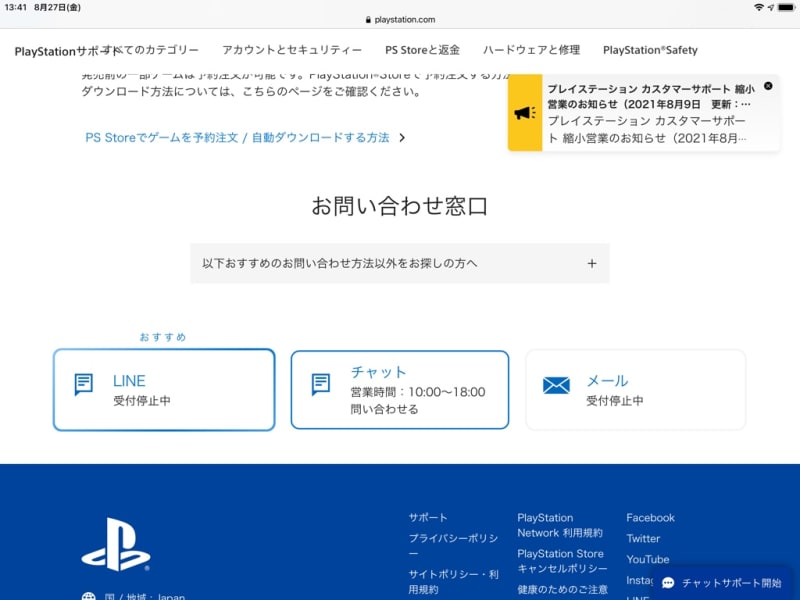Open プライバシーポリシー footer link
Screen dimensions: 800x600
point(453,545)
